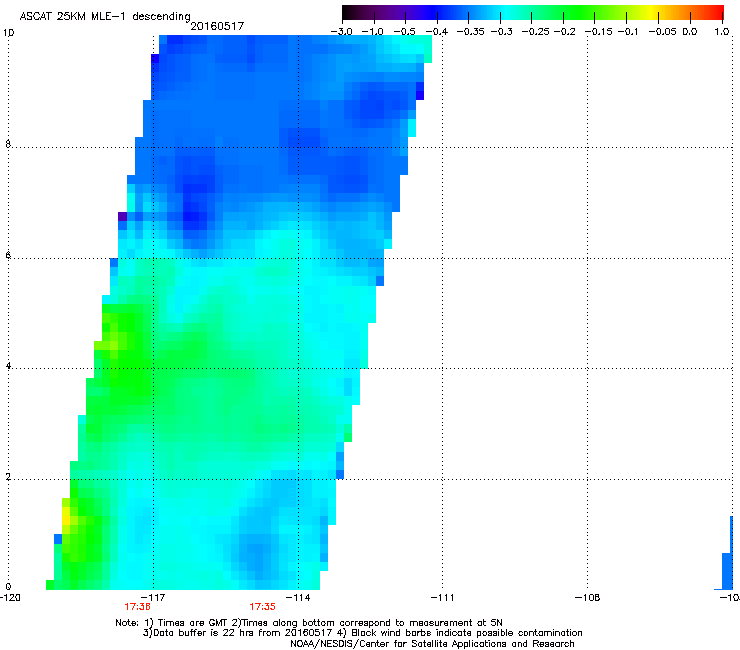Select the -0.15 color scale label
The height and width of the screenshot is (650, 740).
pos(599,32)
